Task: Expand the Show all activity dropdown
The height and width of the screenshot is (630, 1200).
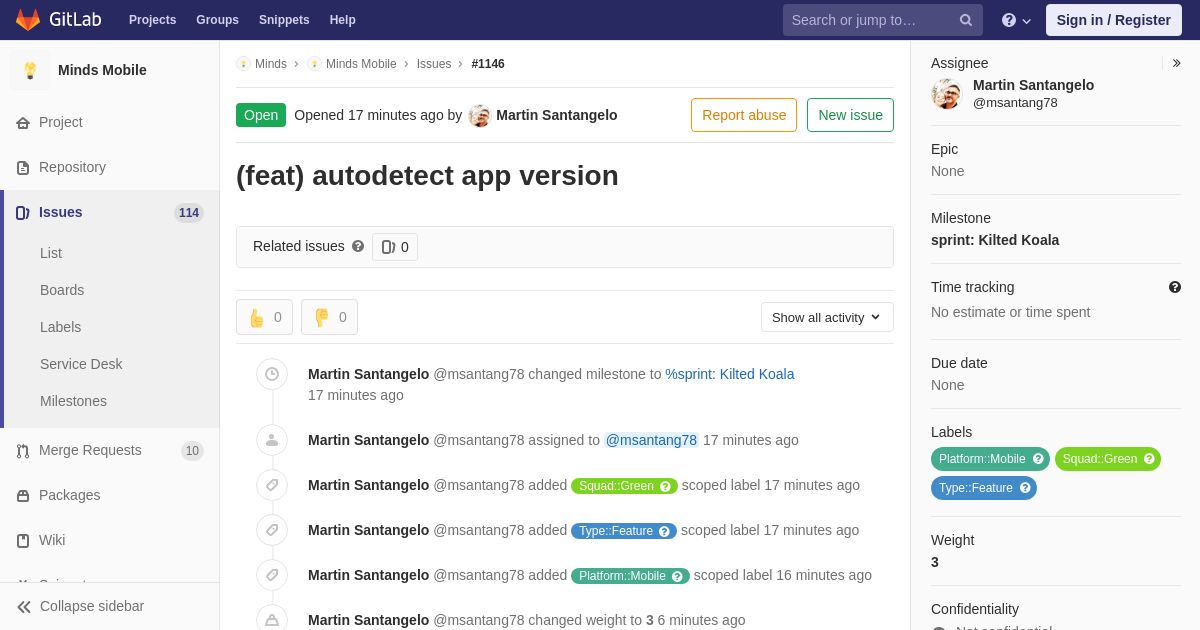Action: [x=827, y=317]
